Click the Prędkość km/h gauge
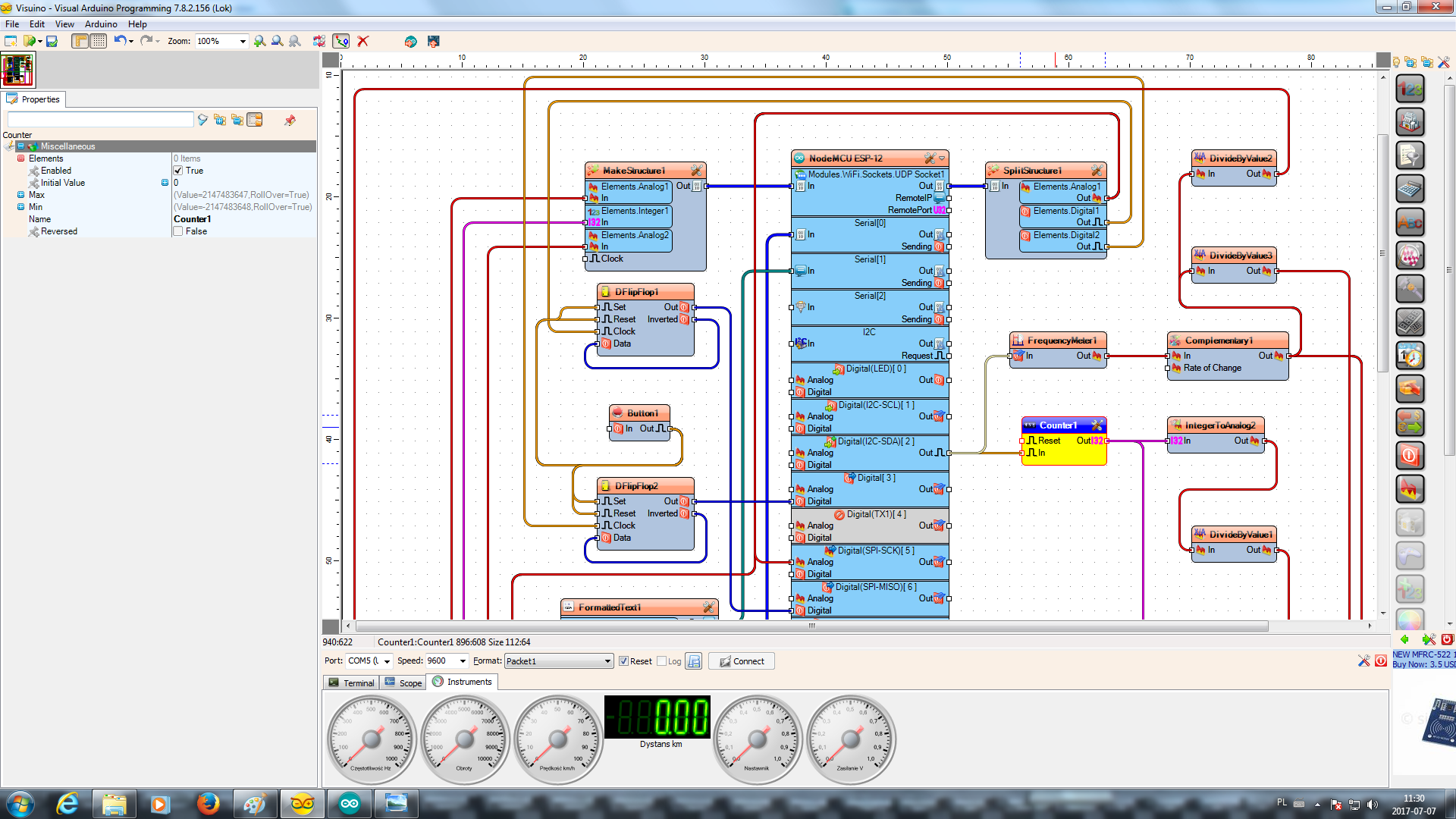The width and height of the screenshot is (1456, 819). [558, 739]
